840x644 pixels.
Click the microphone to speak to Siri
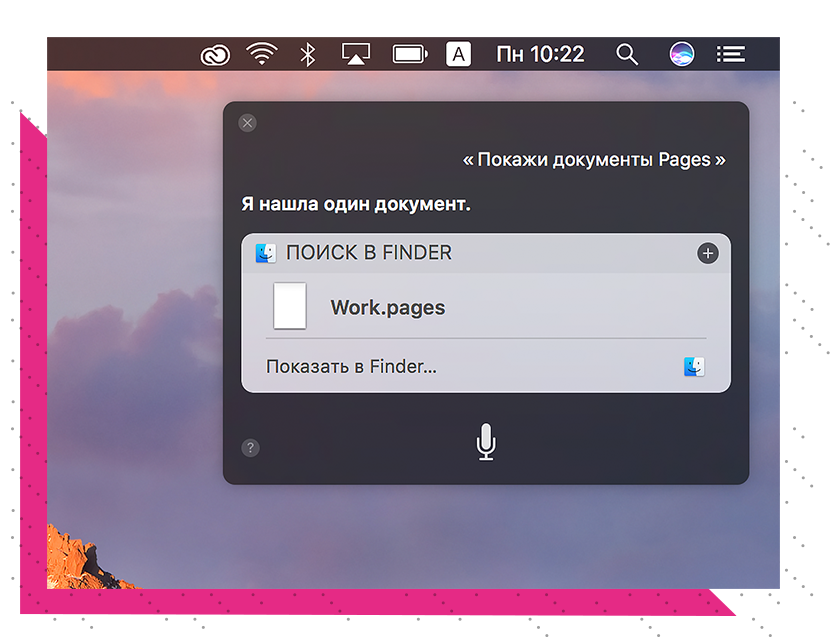[x=485, y=441]
